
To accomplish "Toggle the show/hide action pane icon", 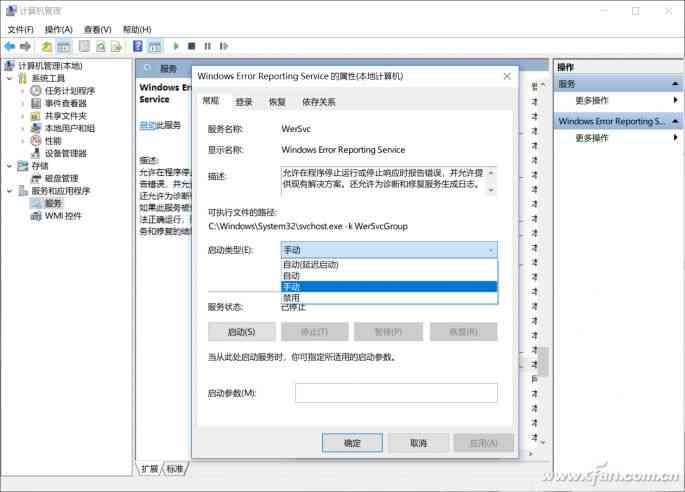I will point(155,46).
